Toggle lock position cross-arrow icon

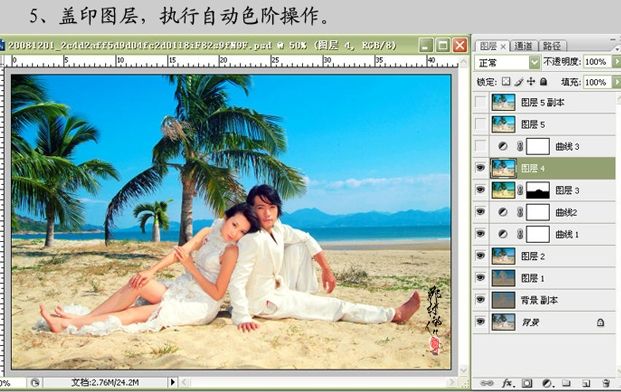click(531, 82)
